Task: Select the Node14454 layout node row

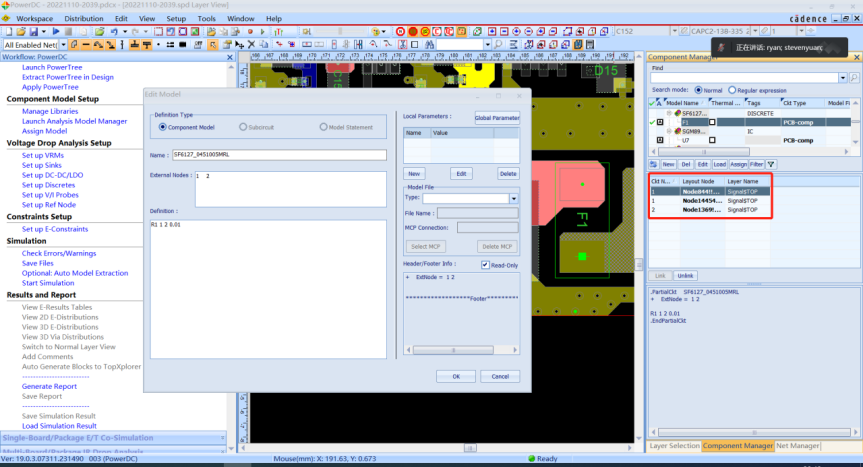Action: click(710, 201)
